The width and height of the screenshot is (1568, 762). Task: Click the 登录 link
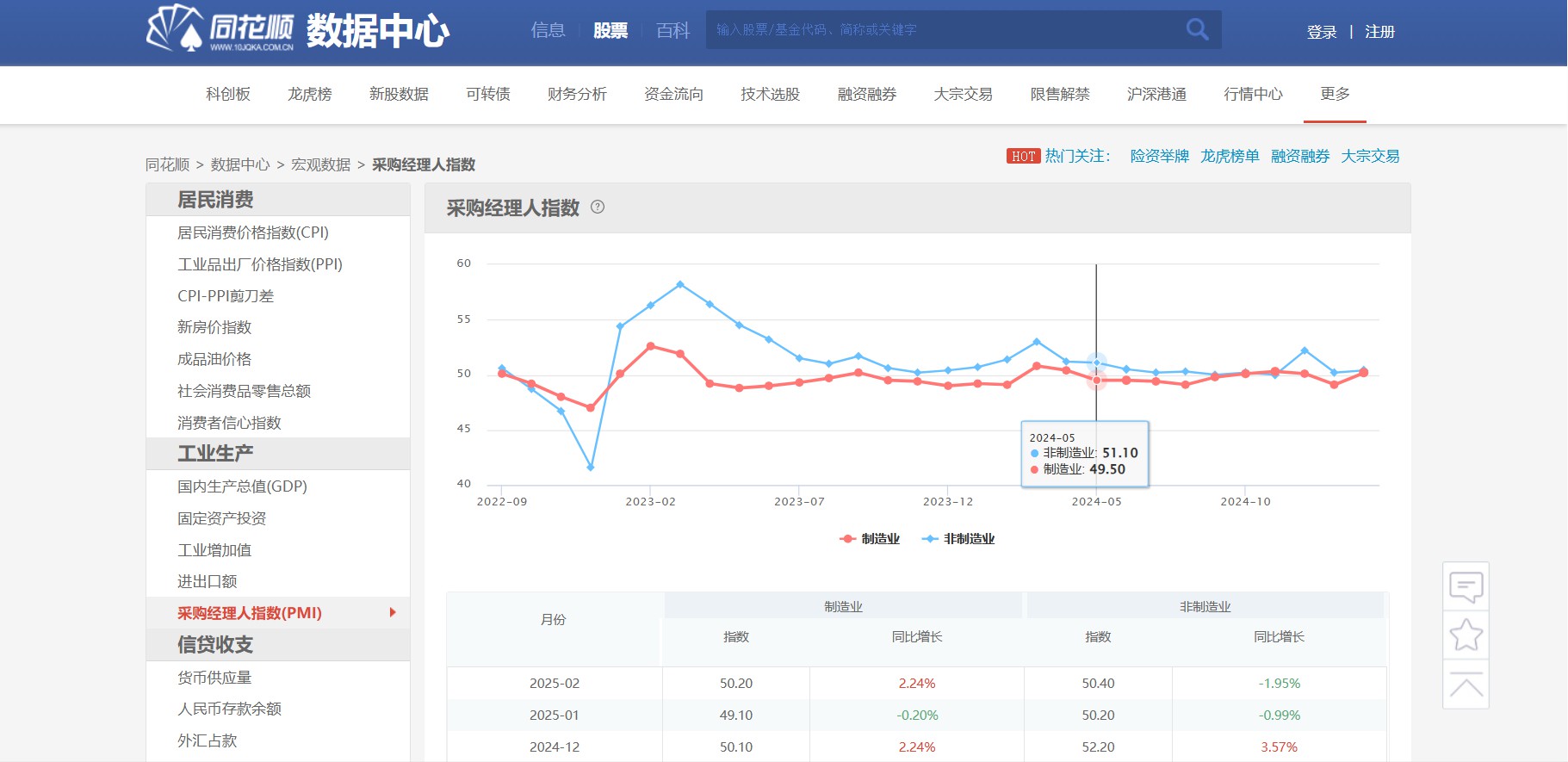(x=1321, y=32)
